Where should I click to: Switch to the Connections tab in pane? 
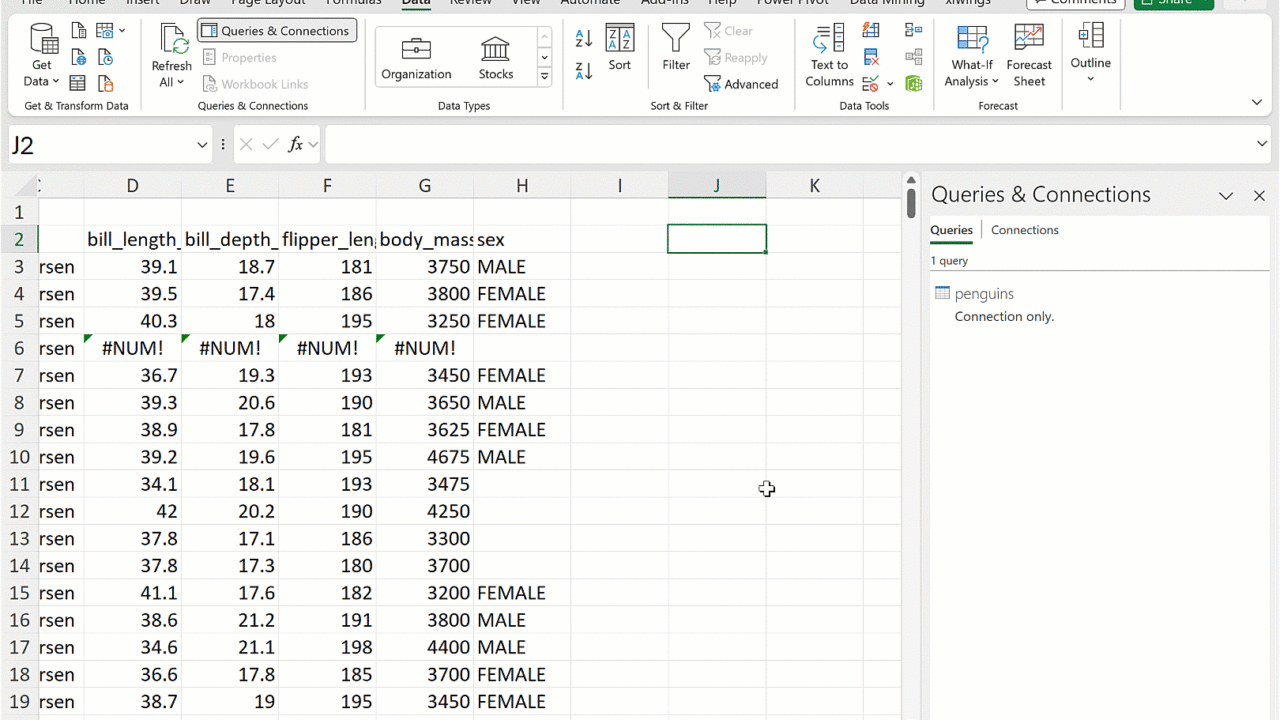[1024, 230]
